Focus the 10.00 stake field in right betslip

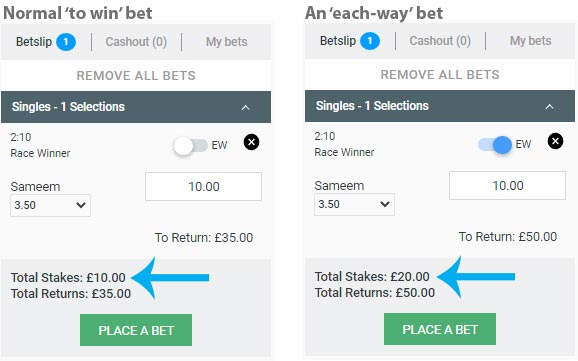(507, 185)
